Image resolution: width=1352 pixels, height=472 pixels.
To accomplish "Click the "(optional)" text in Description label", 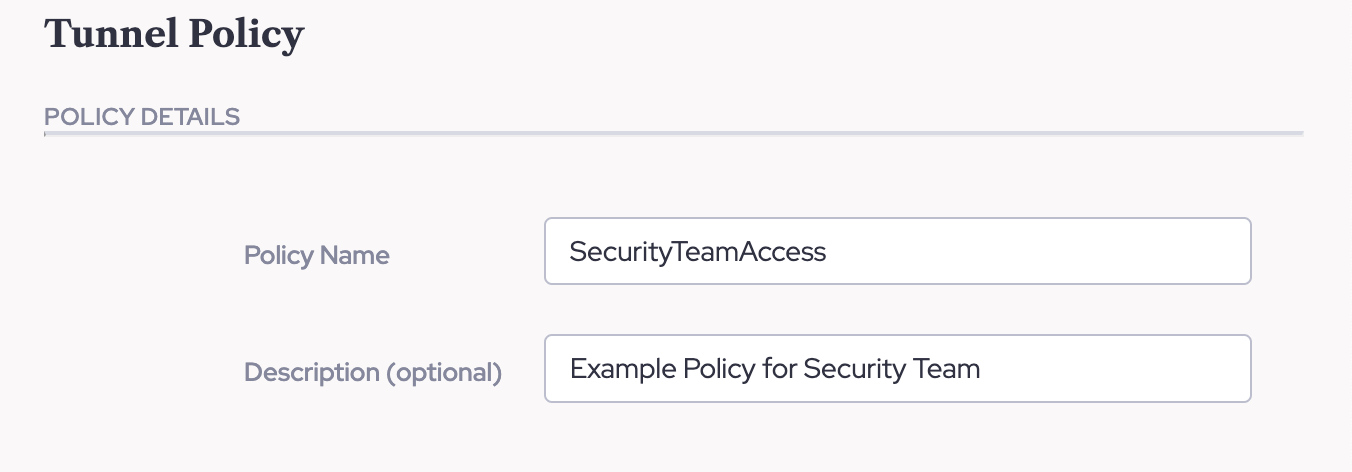I will click(443, 373).
